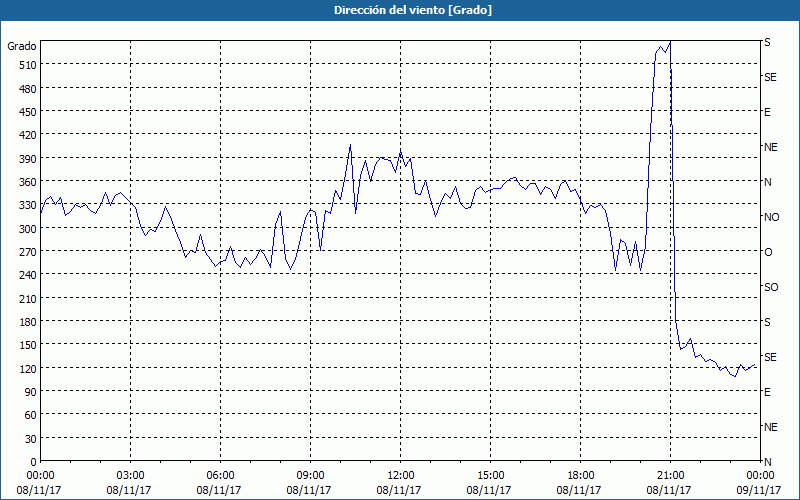This screenshot has width=800, height=500.
Task: Click the 'N' compass label at 360 level
Action: coord(767,182)
